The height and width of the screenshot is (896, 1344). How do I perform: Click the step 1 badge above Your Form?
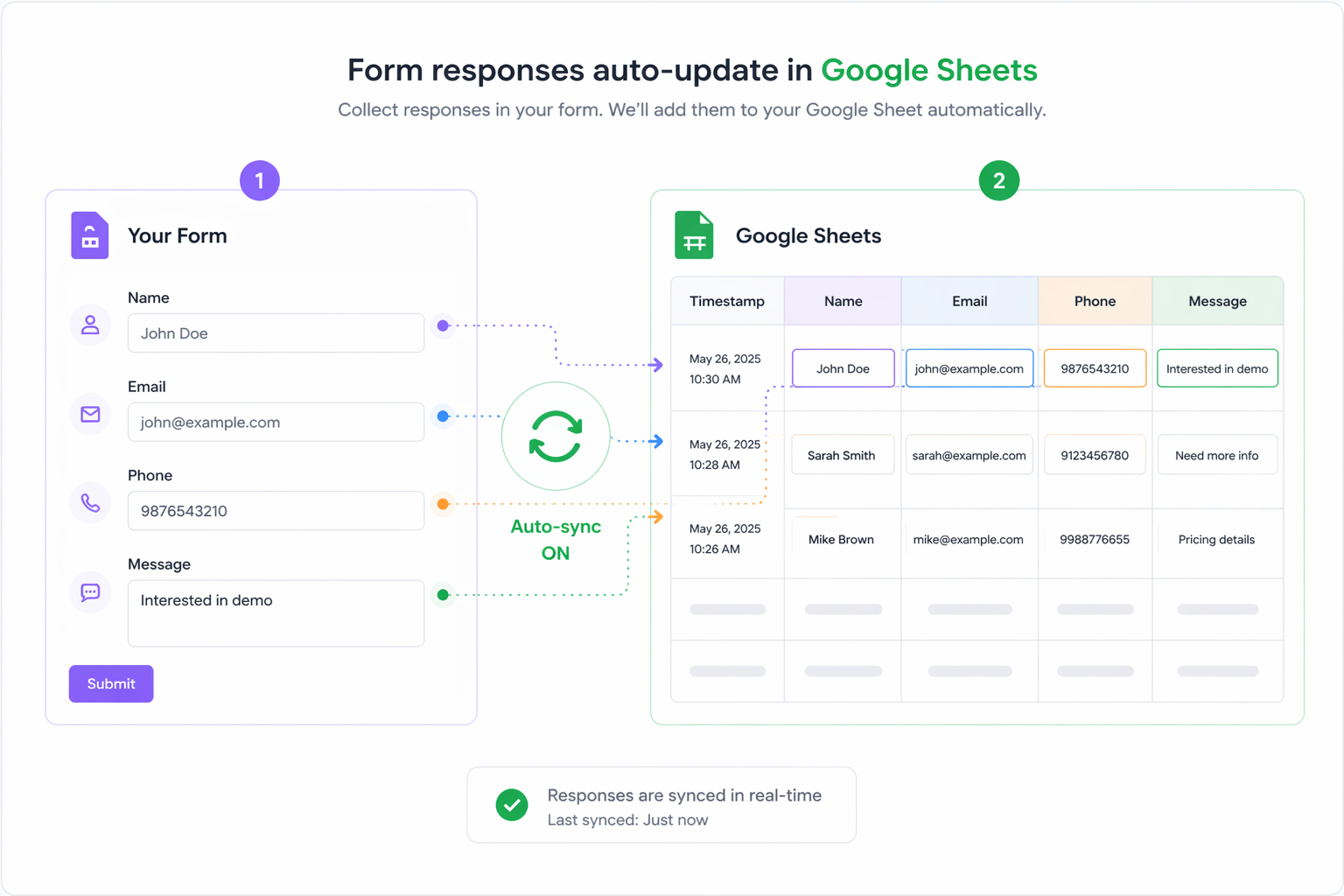click(259, 180)
